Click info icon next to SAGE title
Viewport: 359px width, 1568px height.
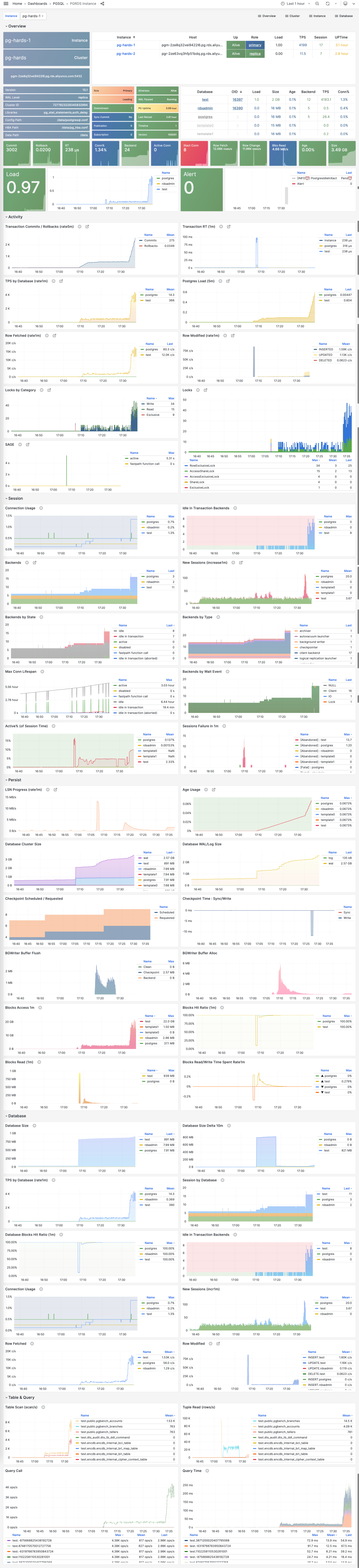pos(20,444)
